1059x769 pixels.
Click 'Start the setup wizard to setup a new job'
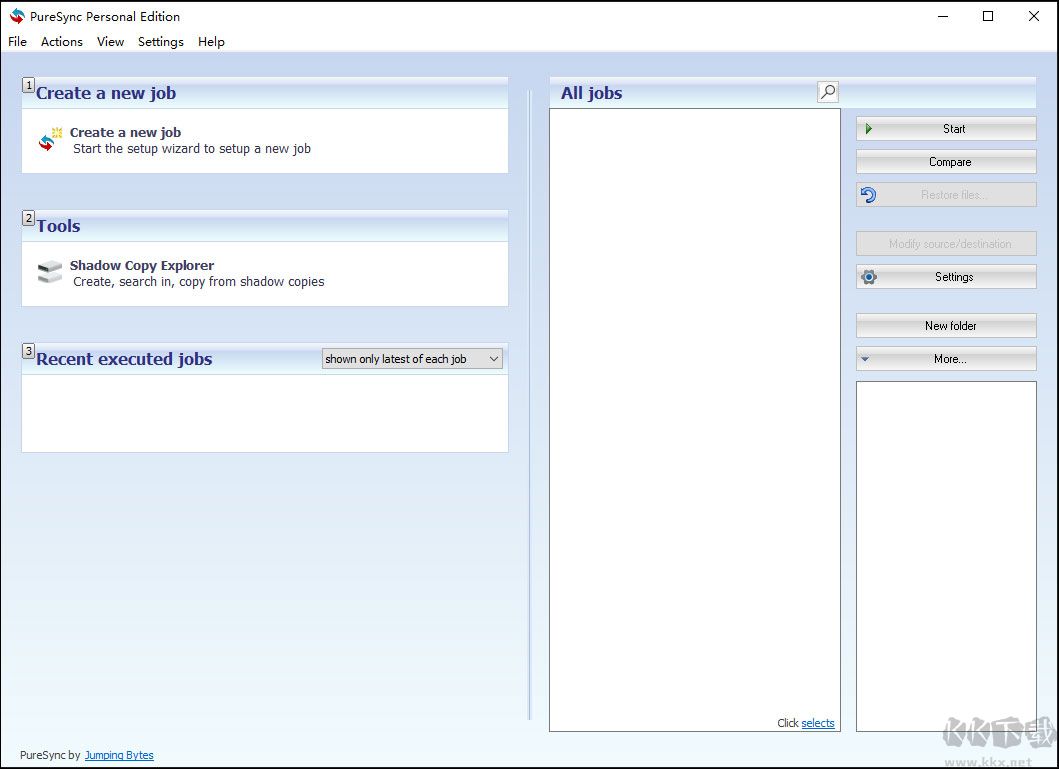192,149
